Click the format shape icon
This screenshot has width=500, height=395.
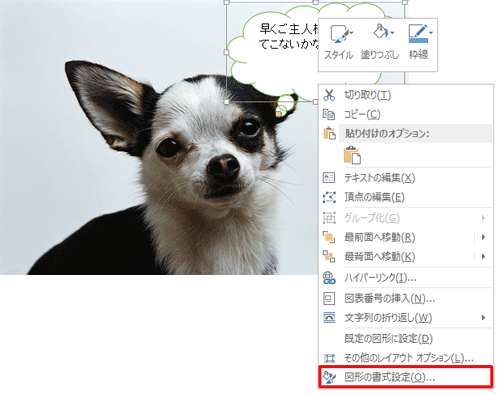coord(329,377)
